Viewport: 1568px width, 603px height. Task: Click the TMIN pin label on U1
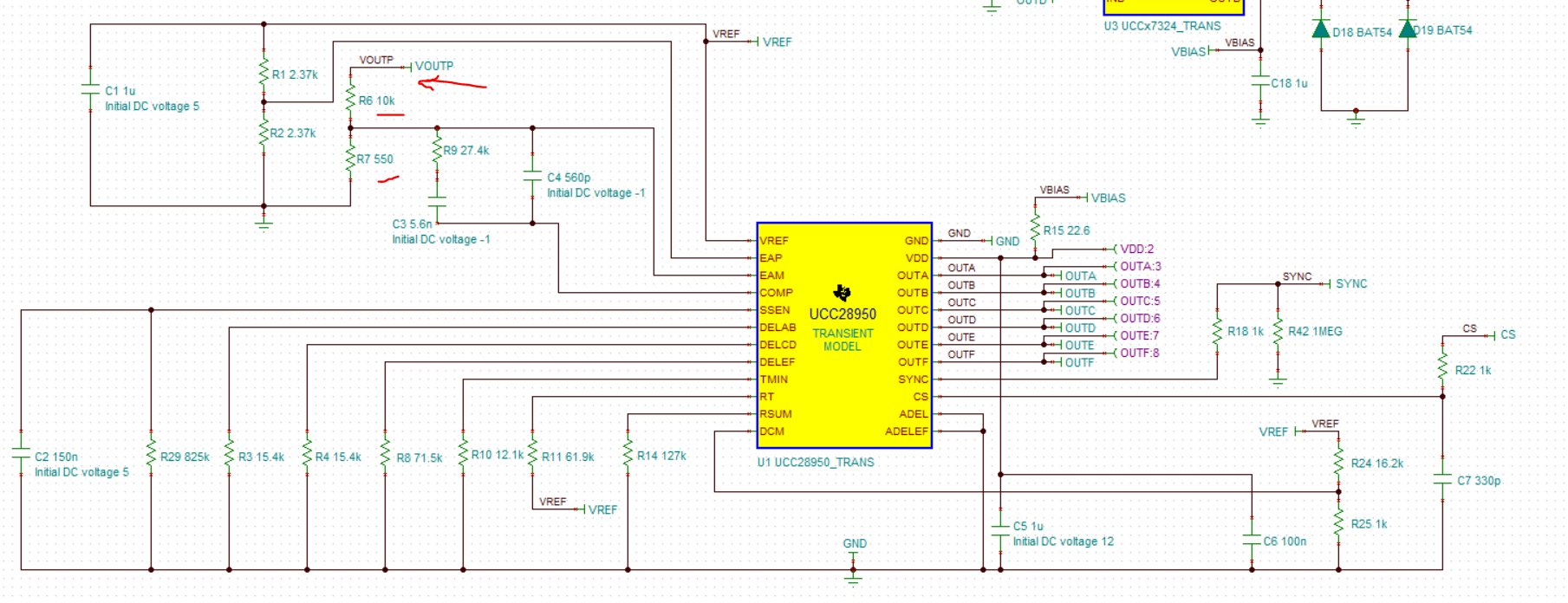tap(774, 379)
